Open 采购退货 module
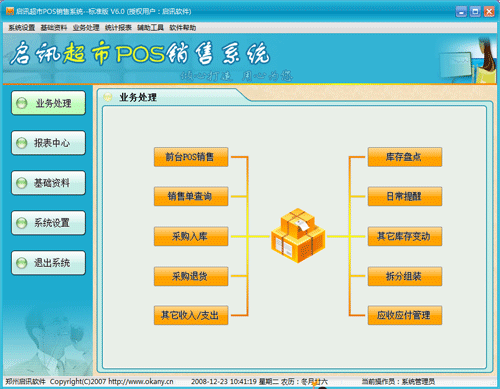The width and height of the screenshot is (500, 389). click(x=191, y=276)
